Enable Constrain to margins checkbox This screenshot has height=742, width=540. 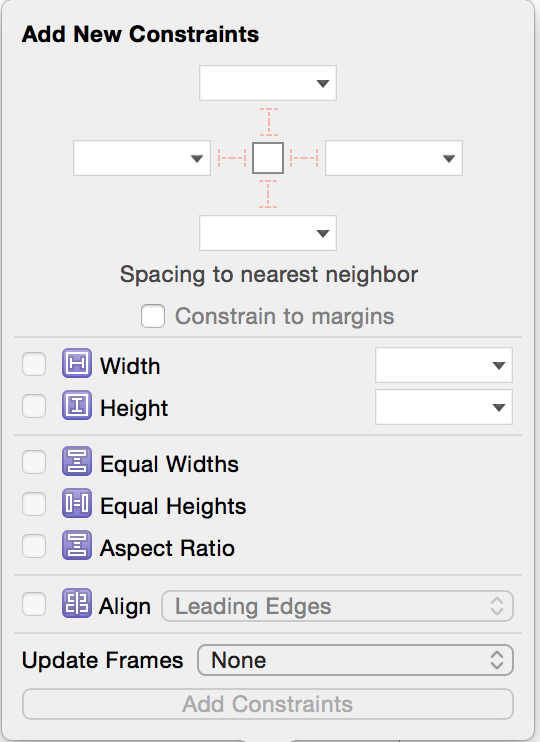tap(153, 316)
